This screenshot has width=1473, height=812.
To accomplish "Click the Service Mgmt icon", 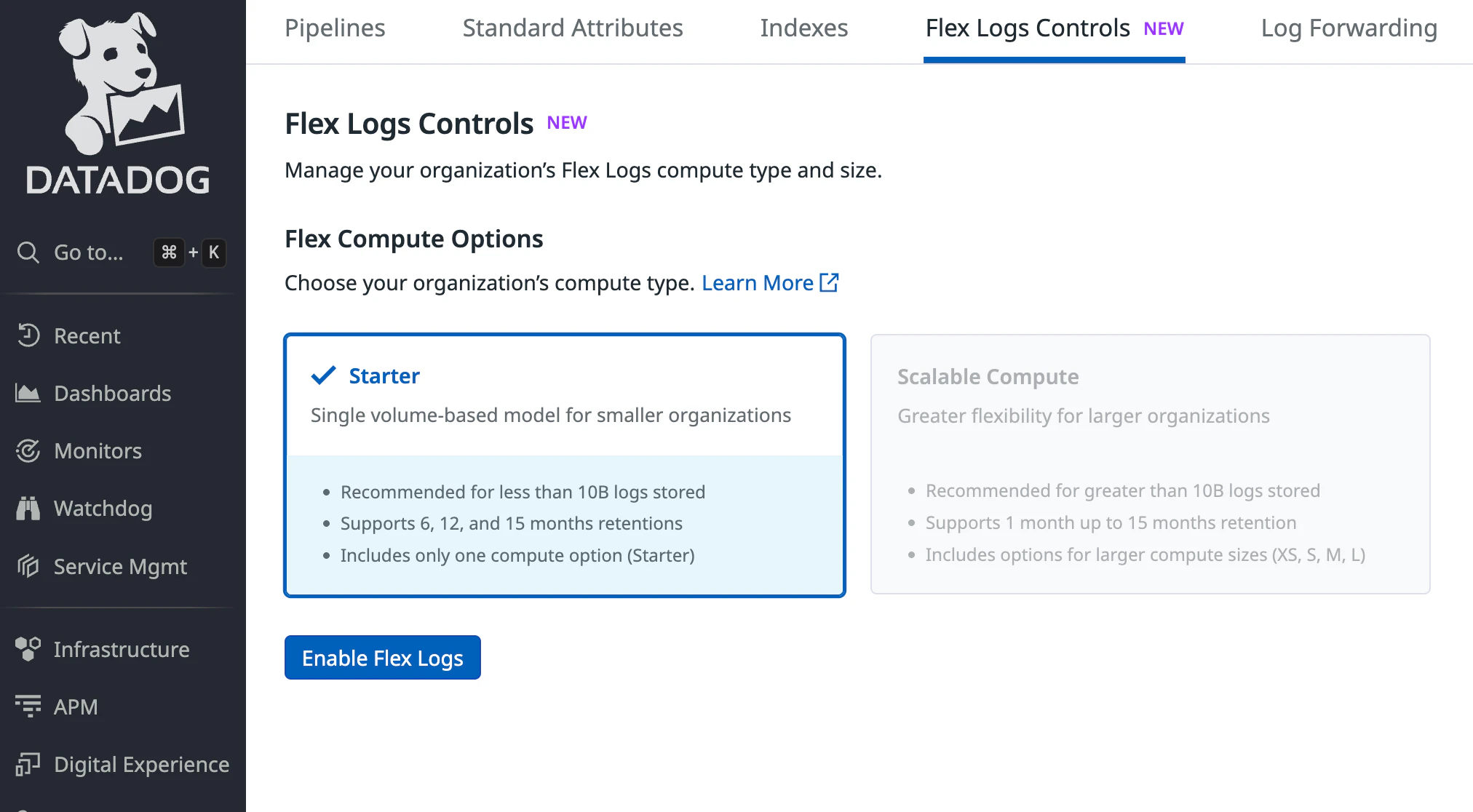I will click(x=28, y=566).
